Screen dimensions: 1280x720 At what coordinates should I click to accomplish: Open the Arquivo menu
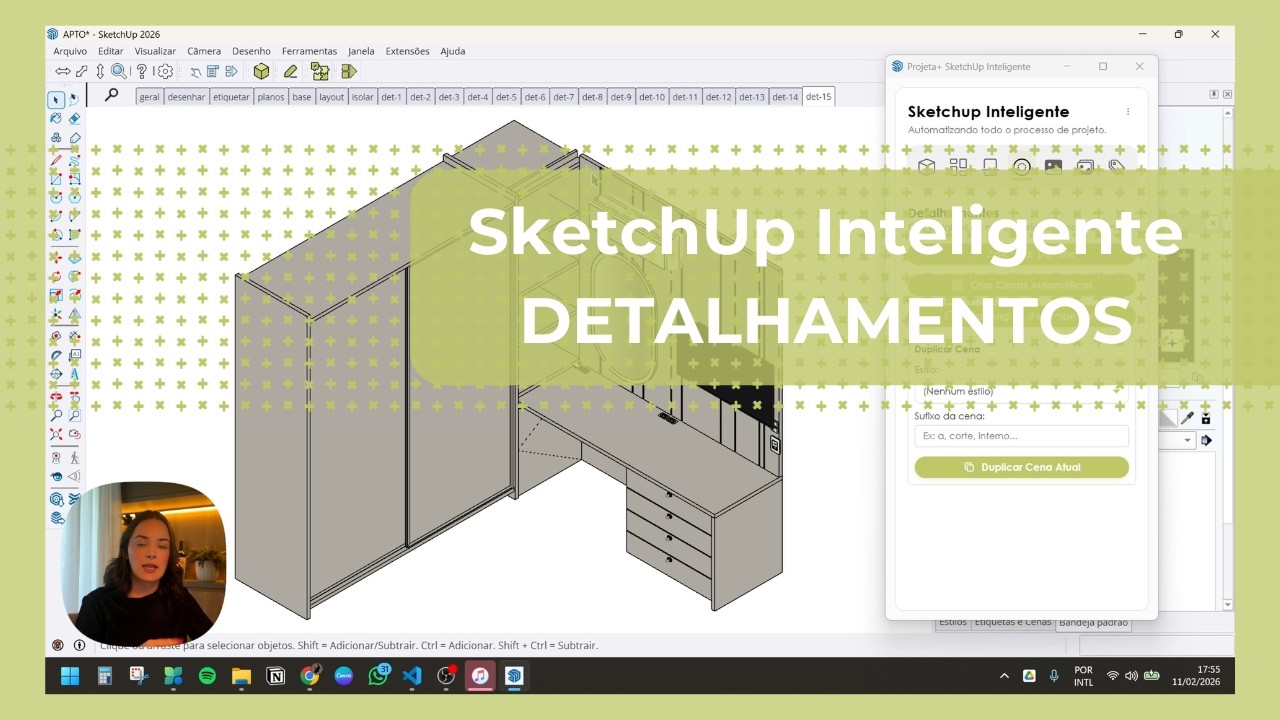(x=70, y=51)
